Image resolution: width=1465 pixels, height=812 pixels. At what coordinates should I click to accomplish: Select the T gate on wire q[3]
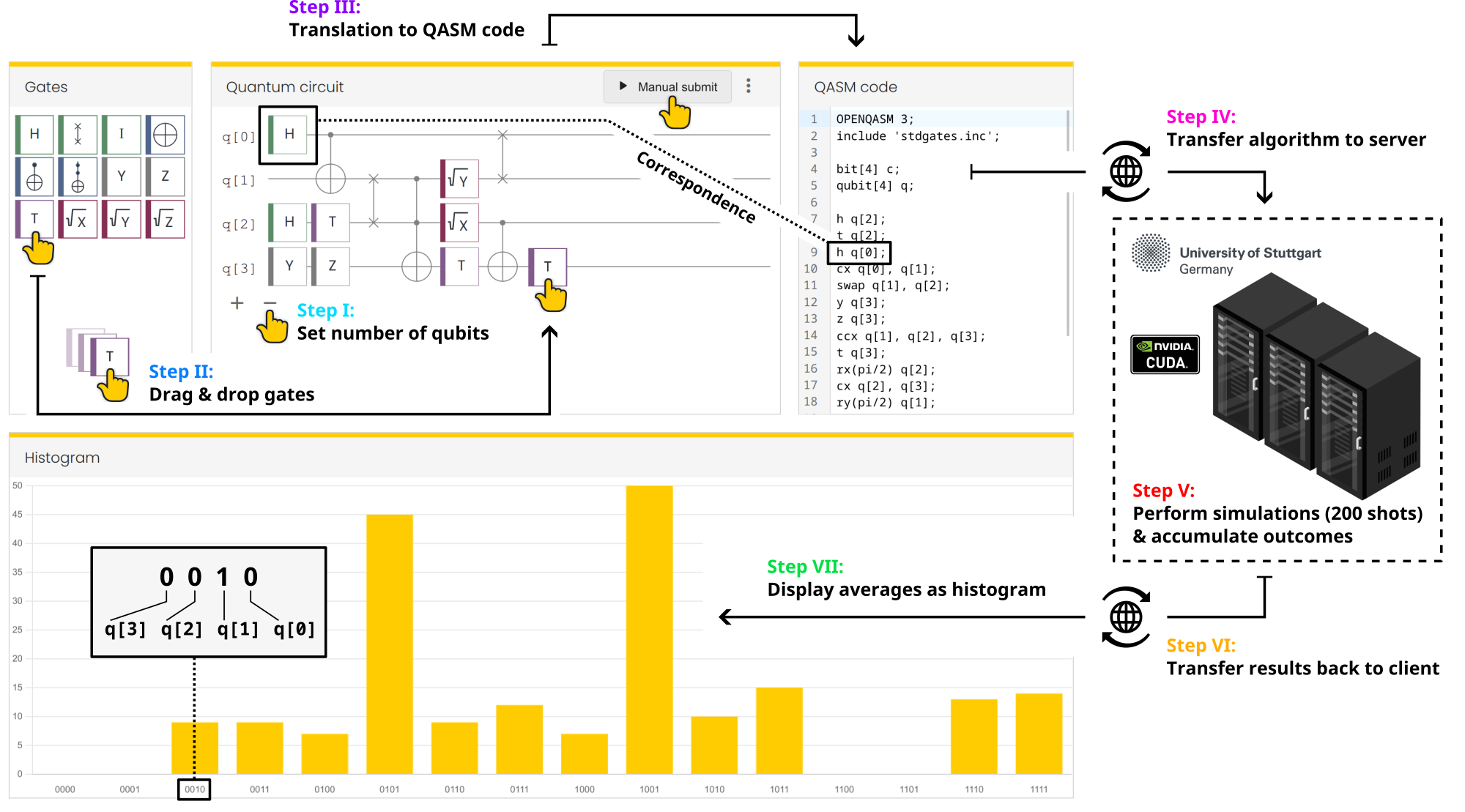coord(549,267)
